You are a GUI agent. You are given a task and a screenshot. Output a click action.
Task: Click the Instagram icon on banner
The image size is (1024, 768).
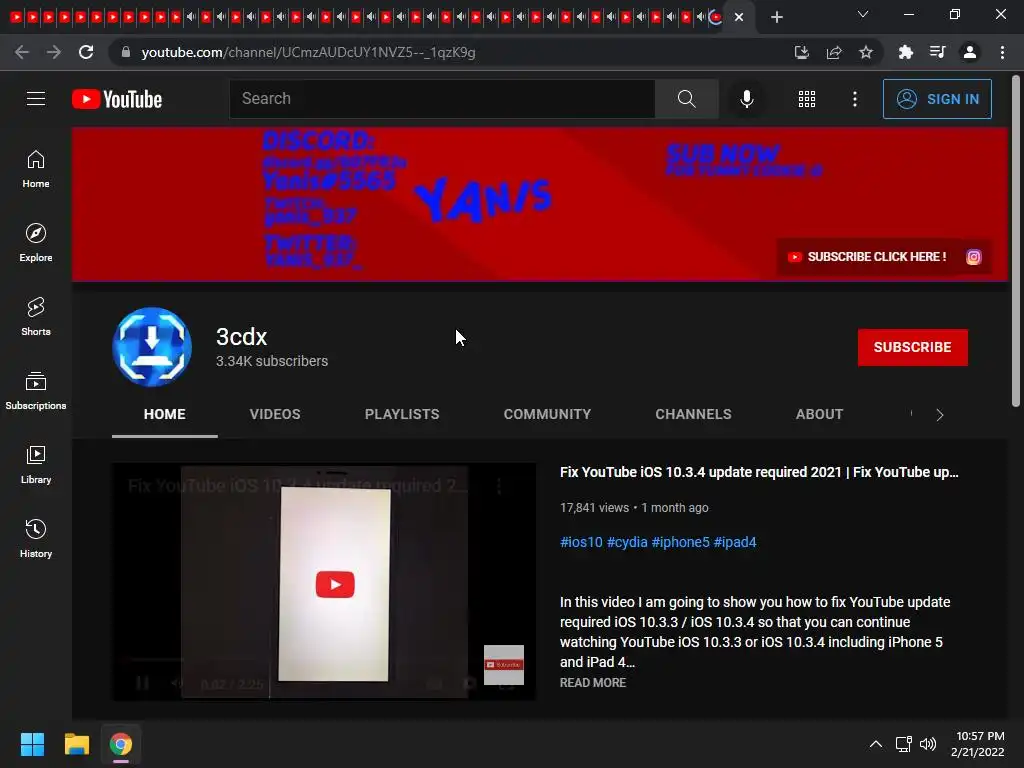[x=973, y=257]
